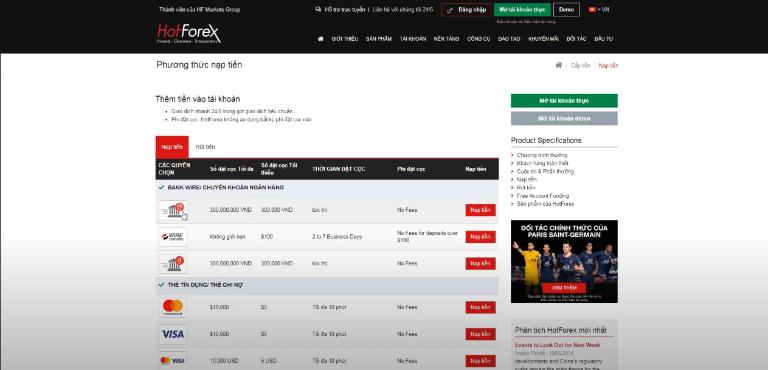Screen dimensions: 768x370
Task: Click the home icon in the breadcrumb
Action: point(558,65)
